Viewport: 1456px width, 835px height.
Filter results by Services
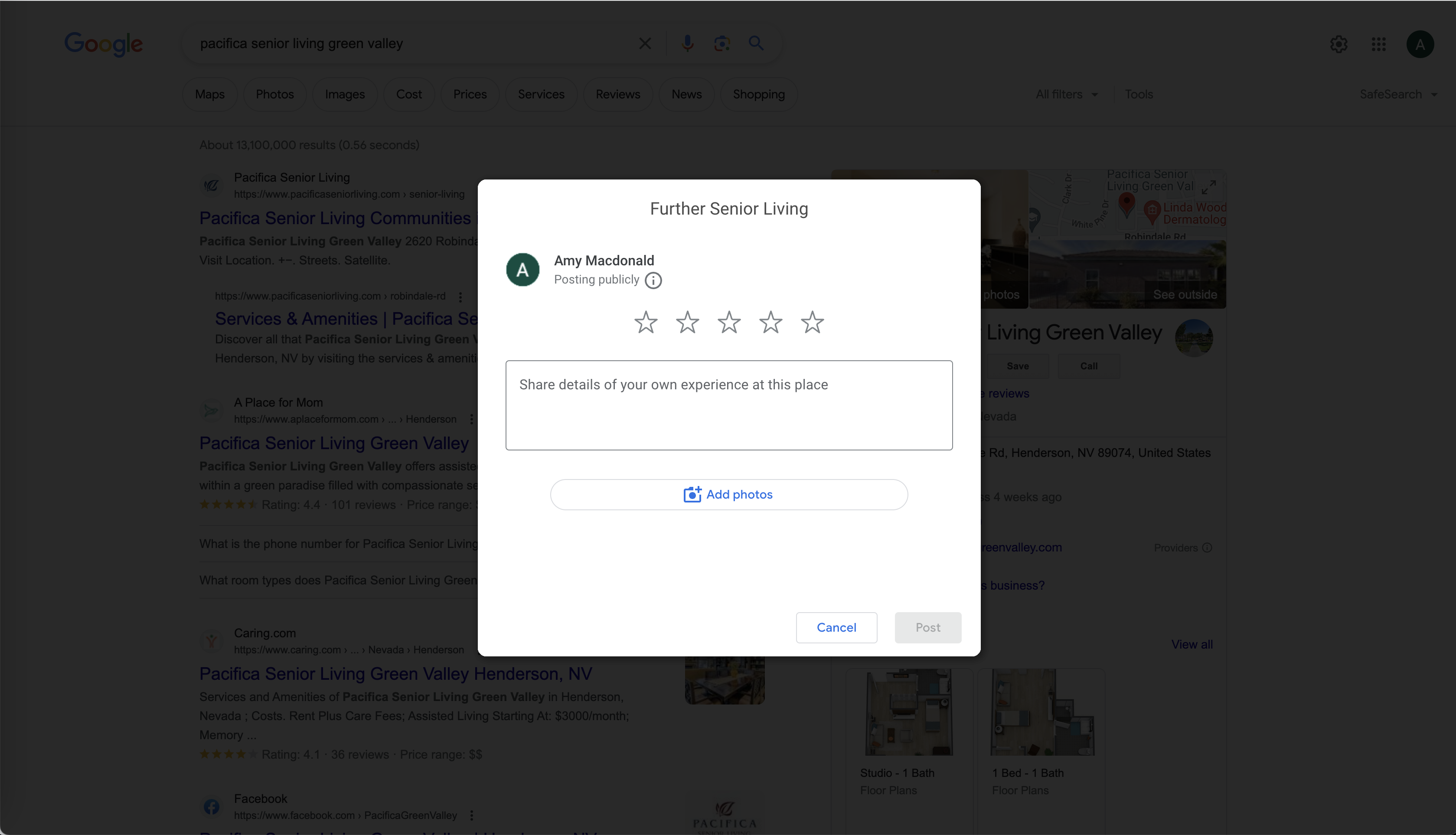click(x=541, y=94)
